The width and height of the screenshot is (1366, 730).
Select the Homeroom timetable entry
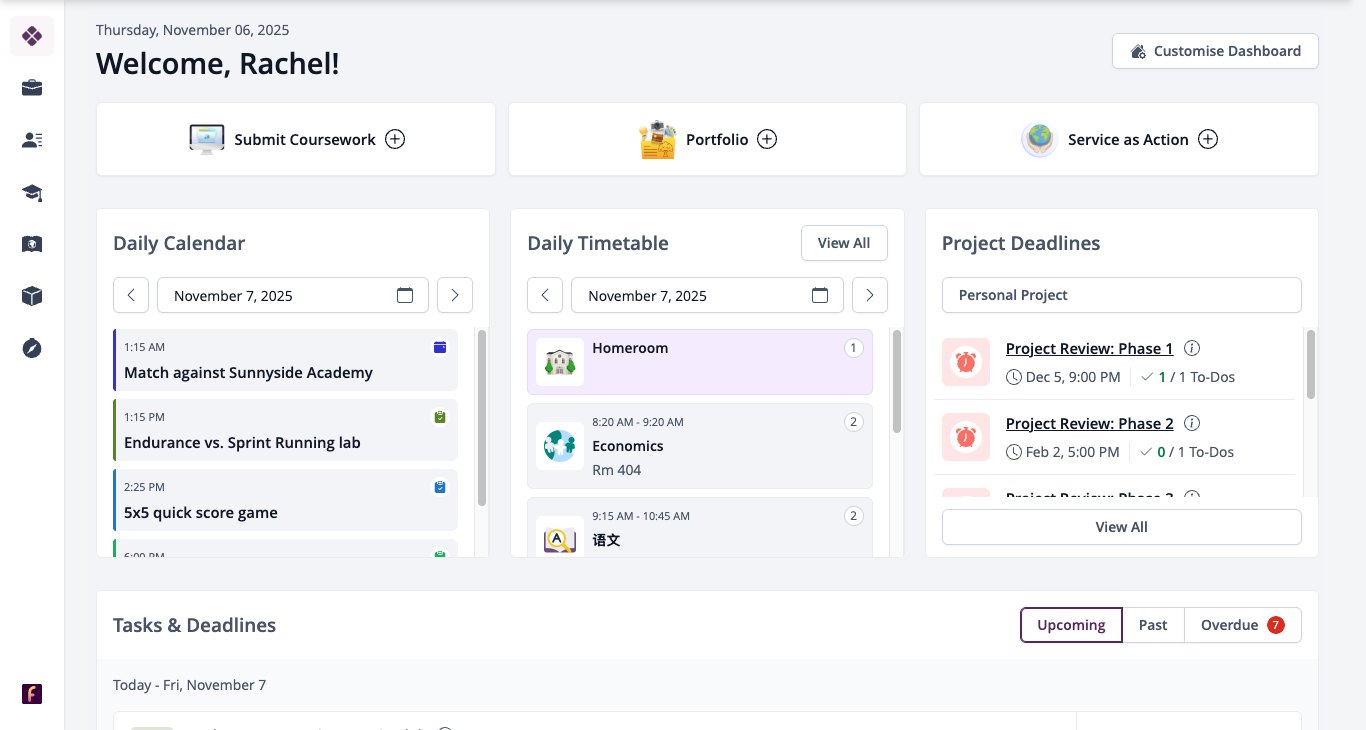(700, 362)
